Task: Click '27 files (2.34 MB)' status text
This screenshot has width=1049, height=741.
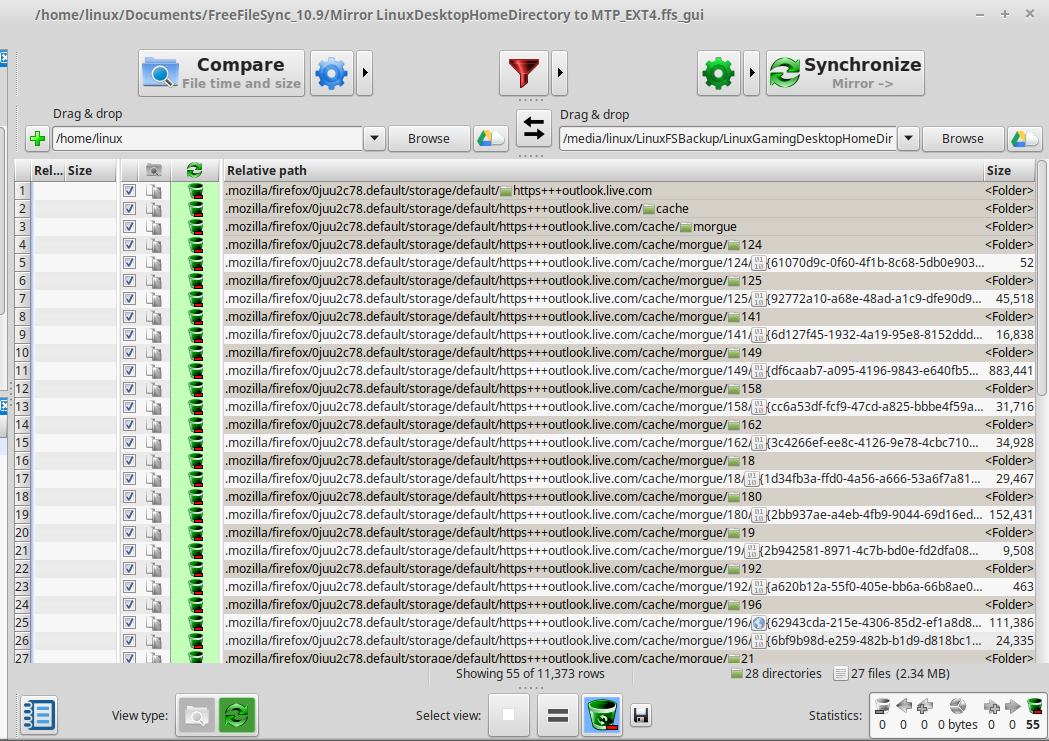Action: tap(900, 673)
